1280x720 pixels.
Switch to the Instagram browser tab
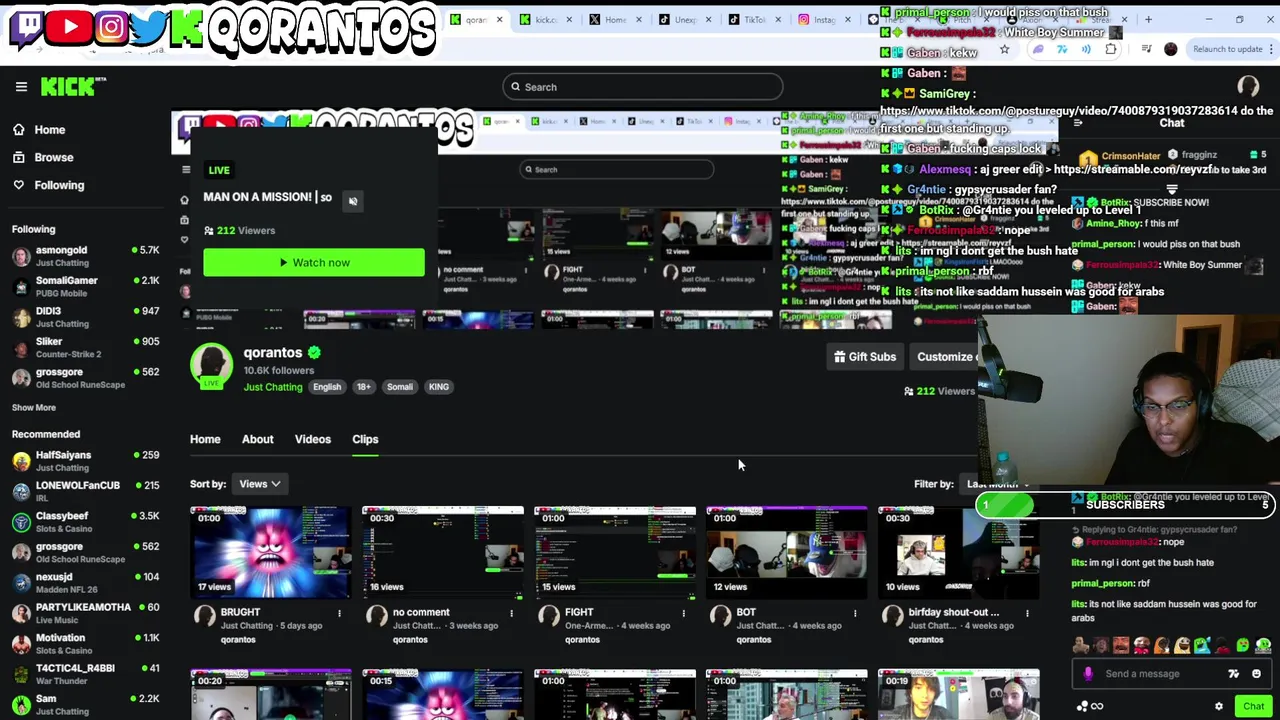click(x=822, y=19)
